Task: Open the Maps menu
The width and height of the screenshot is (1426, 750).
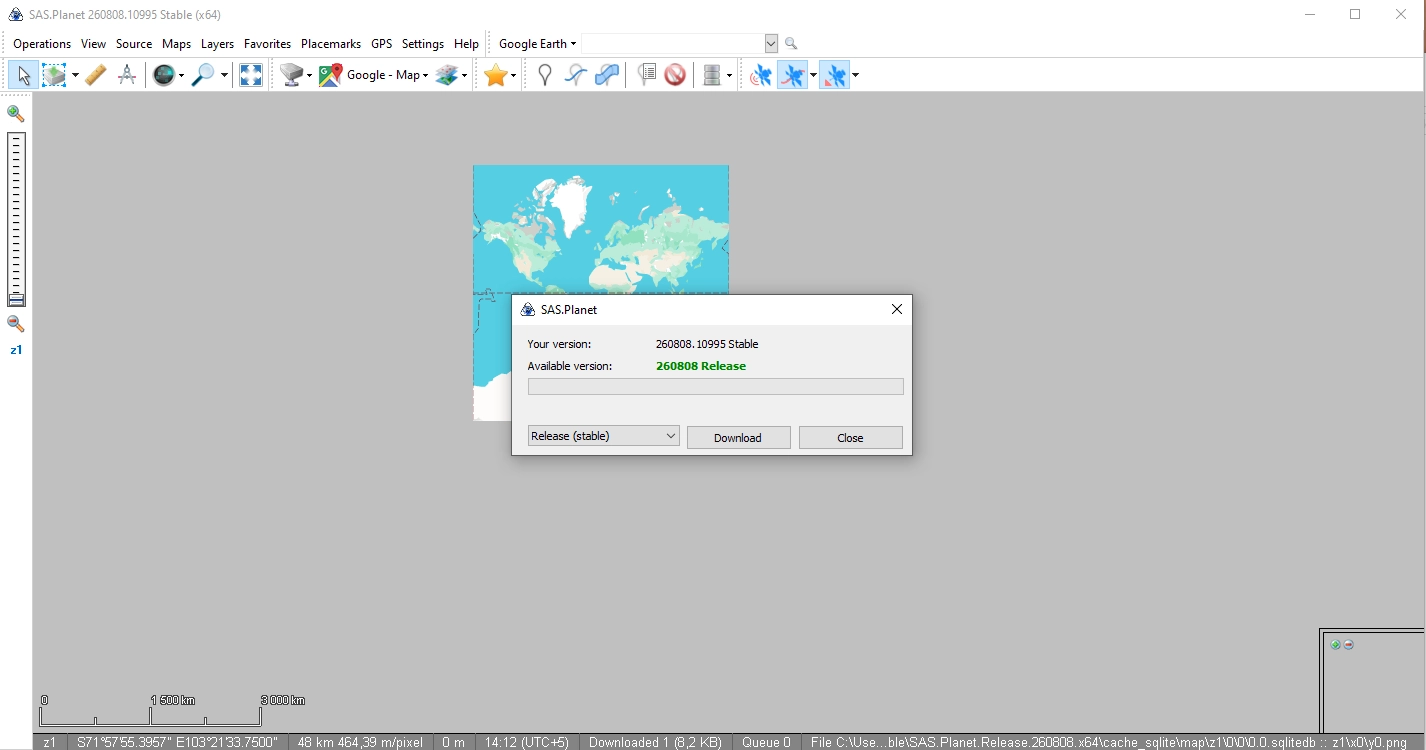Action: coord(176,44)
